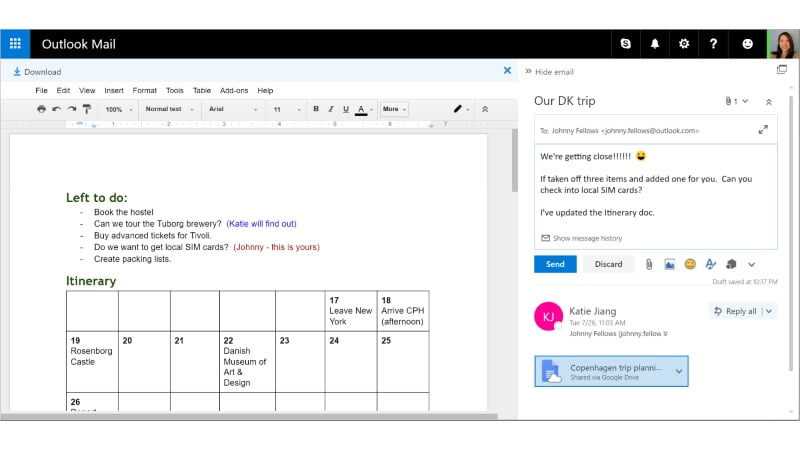800x450 pixels.
Task: Click the Send button
Action: pyautogui.click(x=555, y=264)
